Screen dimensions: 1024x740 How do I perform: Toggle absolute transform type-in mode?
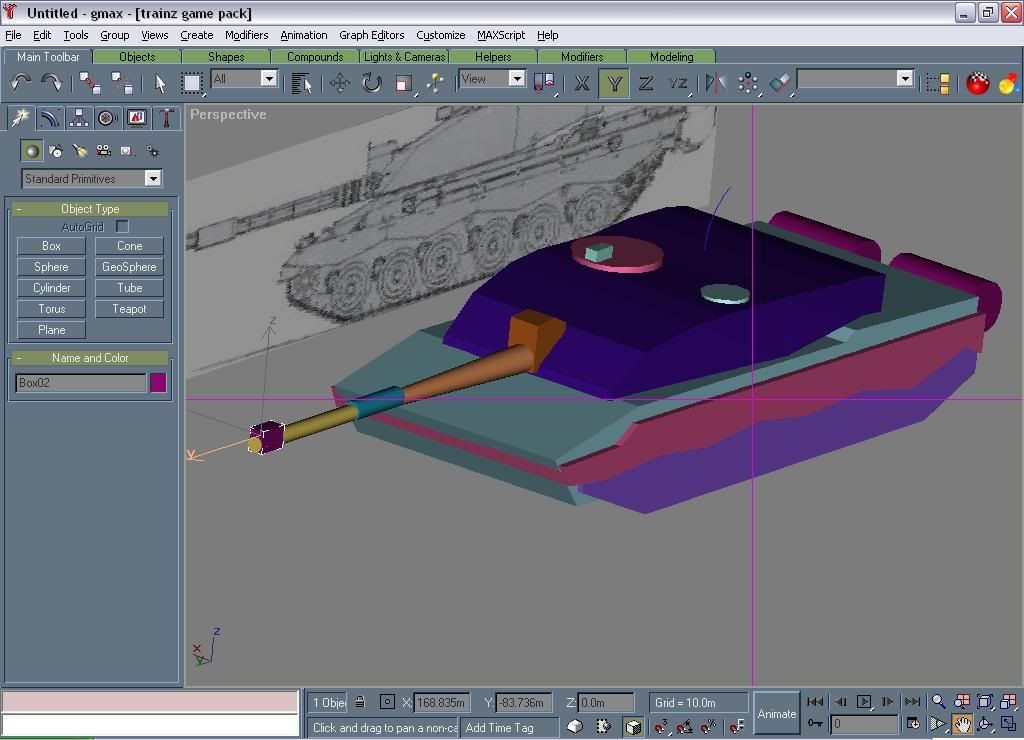click(x=387, y=702)
